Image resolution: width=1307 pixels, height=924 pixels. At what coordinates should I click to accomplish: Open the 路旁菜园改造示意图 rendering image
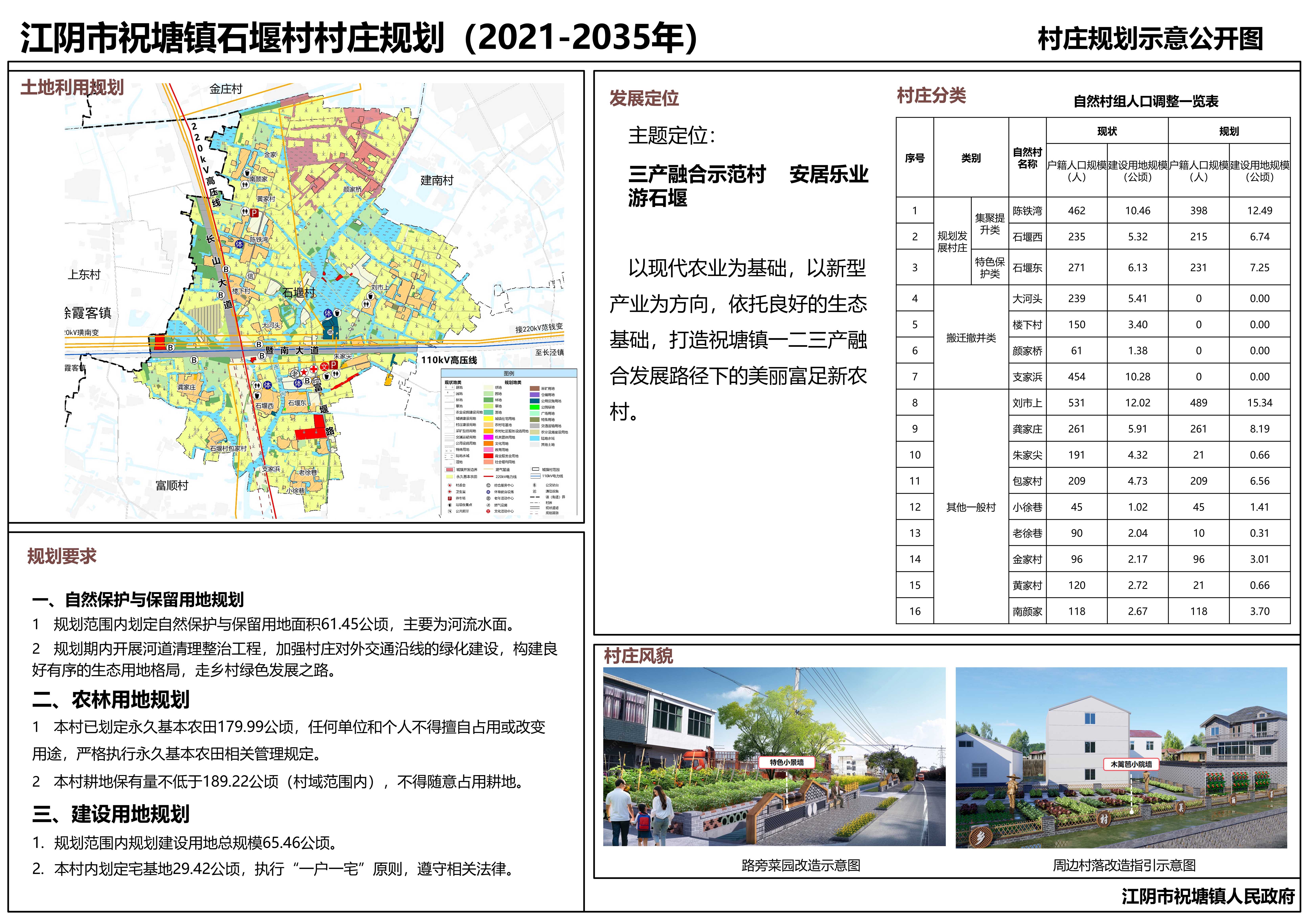click(x=774, y=757)
